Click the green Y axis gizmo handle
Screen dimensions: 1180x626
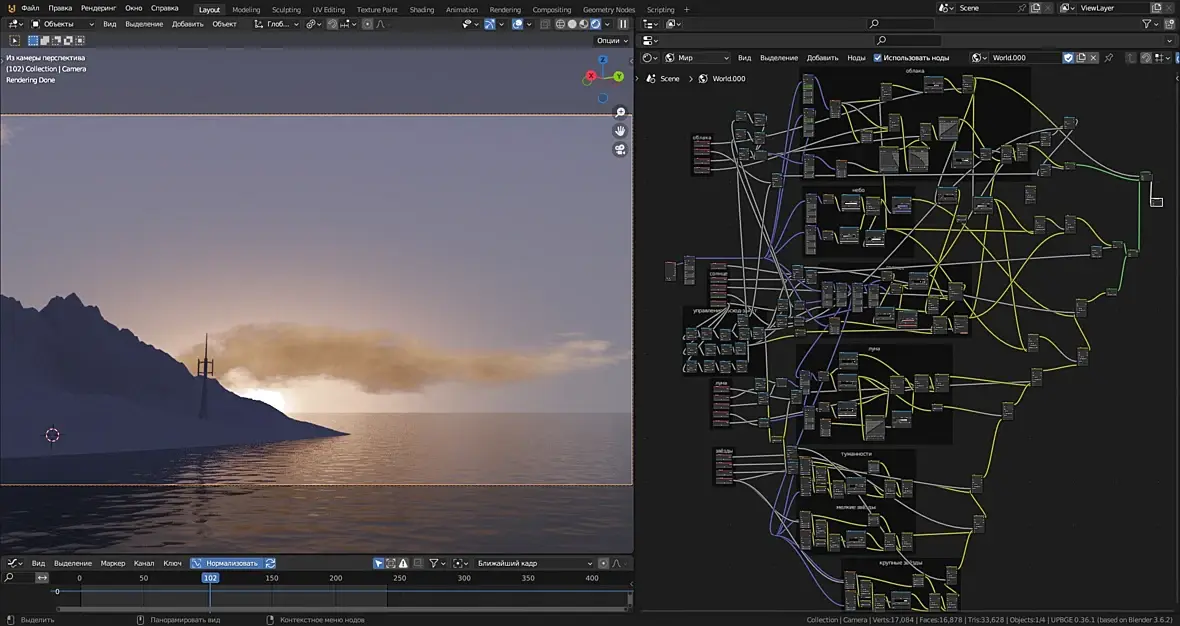pos(619,76)
